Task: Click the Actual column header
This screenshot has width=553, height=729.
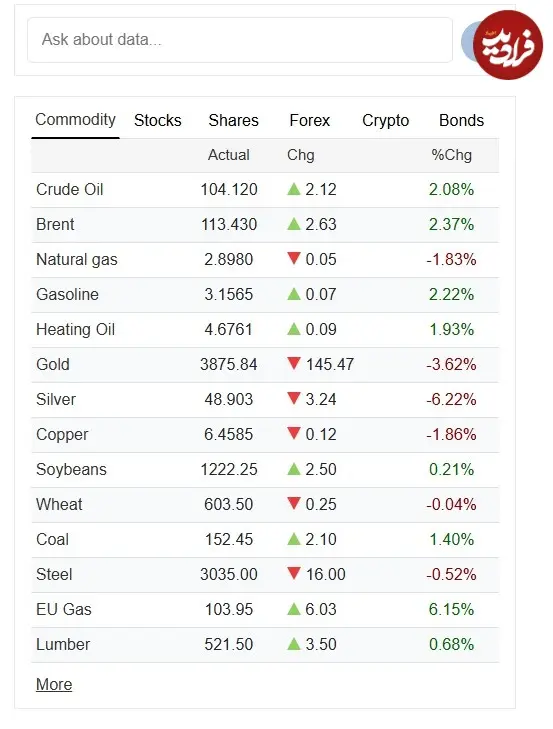Action: pyautogui.click(x=228, y=155)
